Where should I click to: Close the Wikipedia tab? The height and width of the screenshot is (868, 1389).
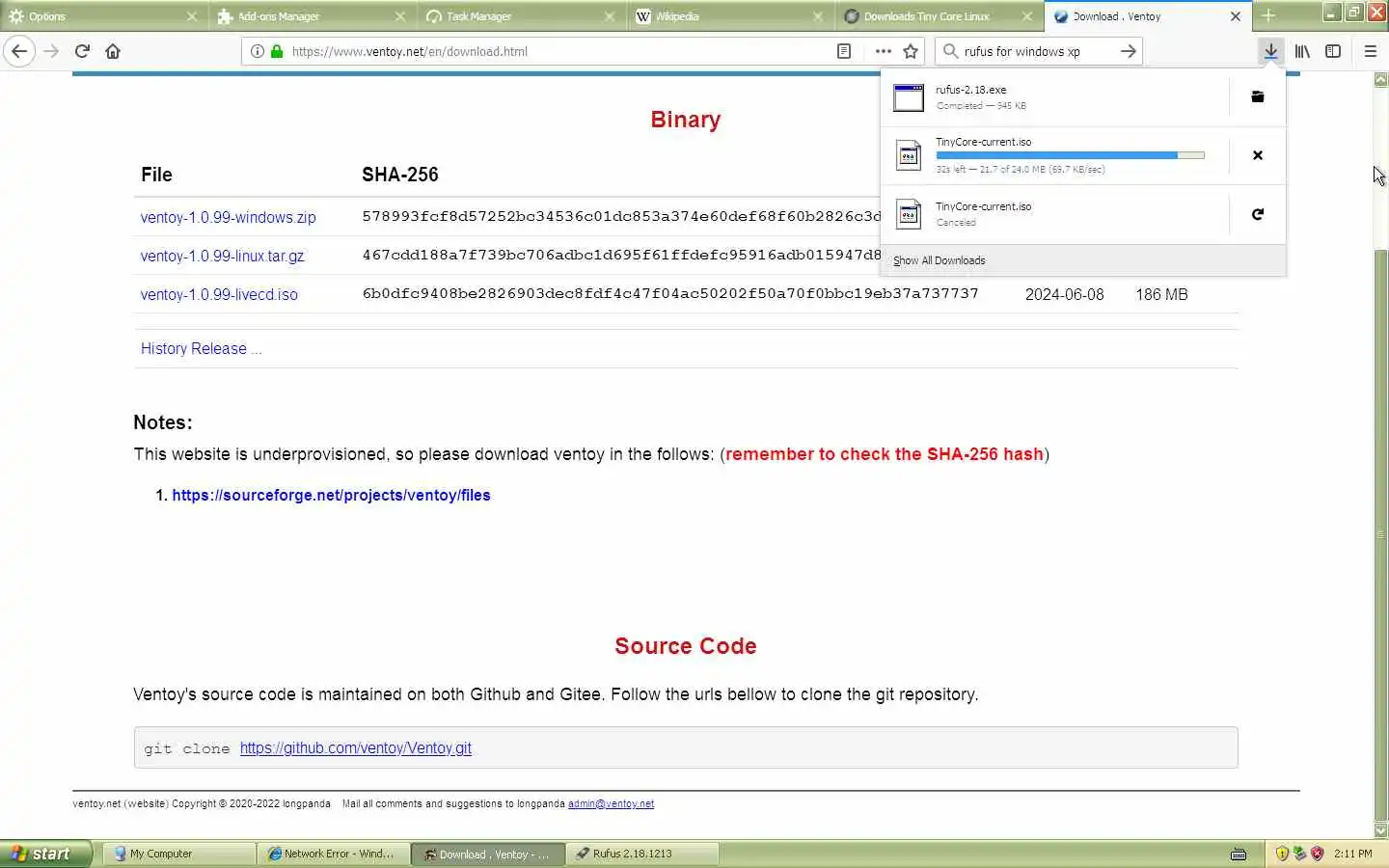(x=818, y=16)
